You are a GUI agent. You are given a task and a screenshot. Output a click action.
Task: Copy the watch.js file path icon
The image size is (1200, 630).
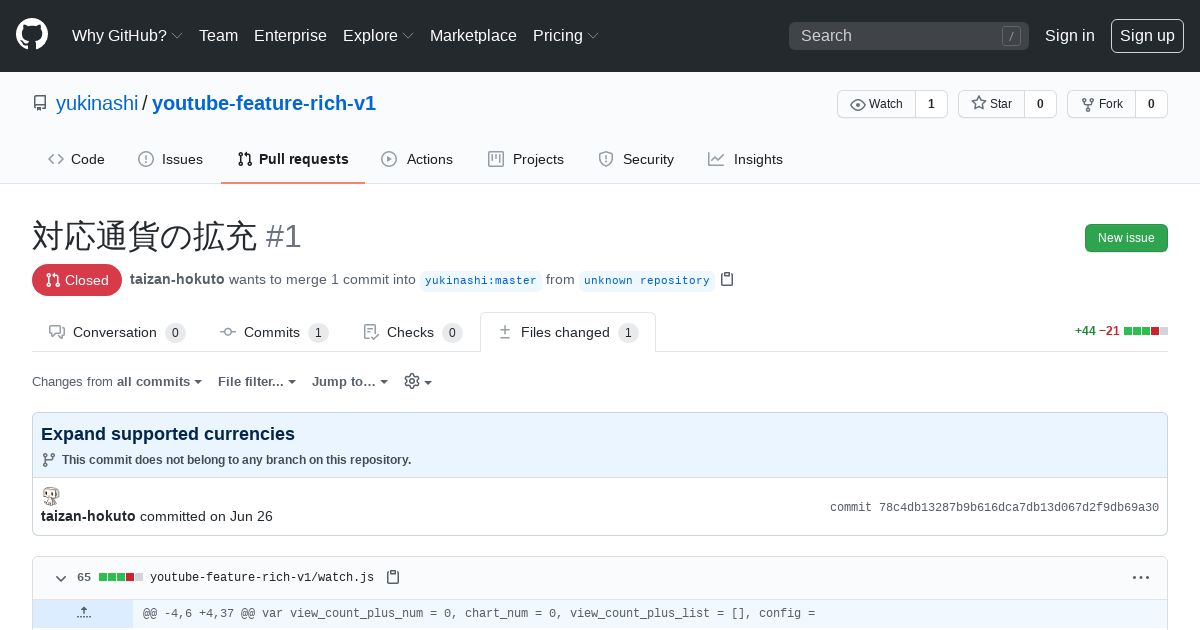393,577
